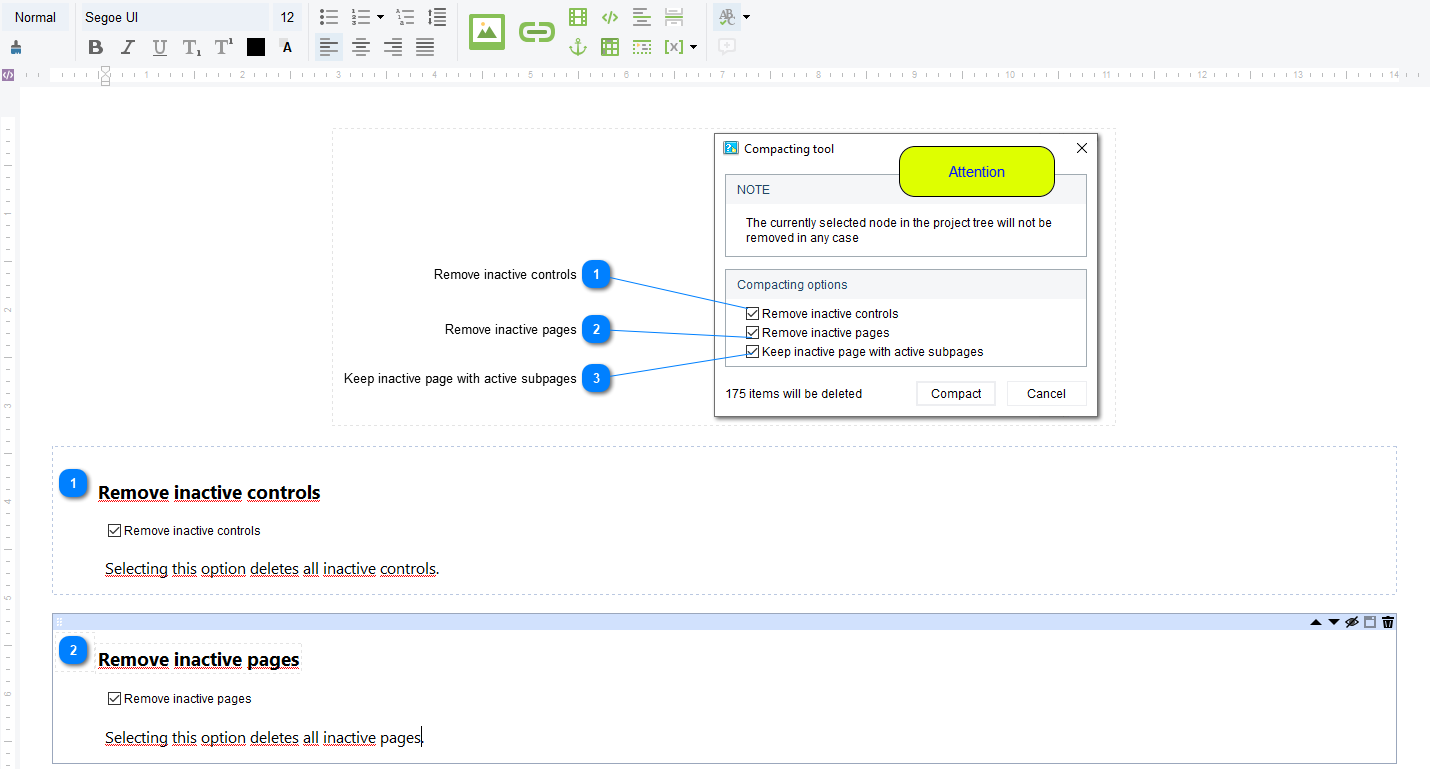Open the sort list icon
This screenshot has height=769, width=1430.
(x=405, y=17)
